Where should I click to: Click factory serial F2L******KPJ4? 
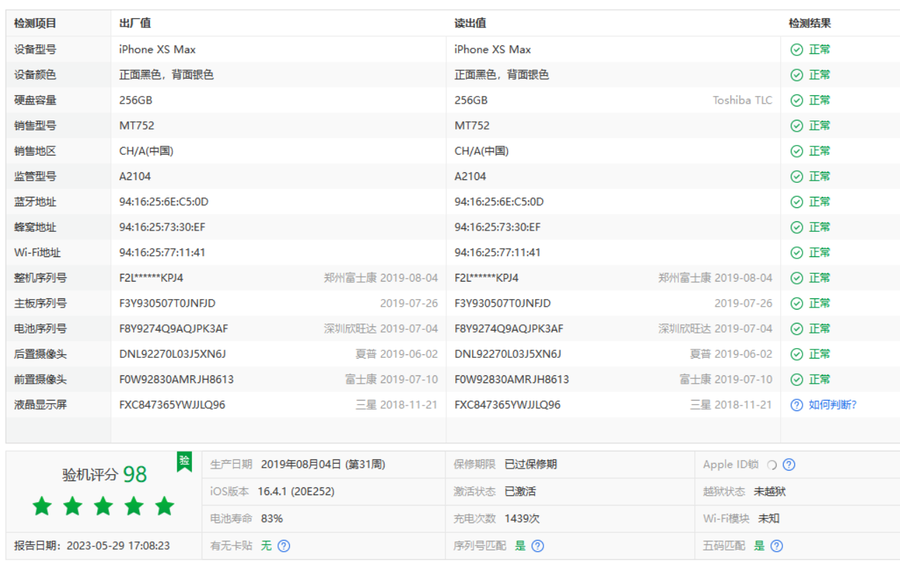click(x=151, y=278)
